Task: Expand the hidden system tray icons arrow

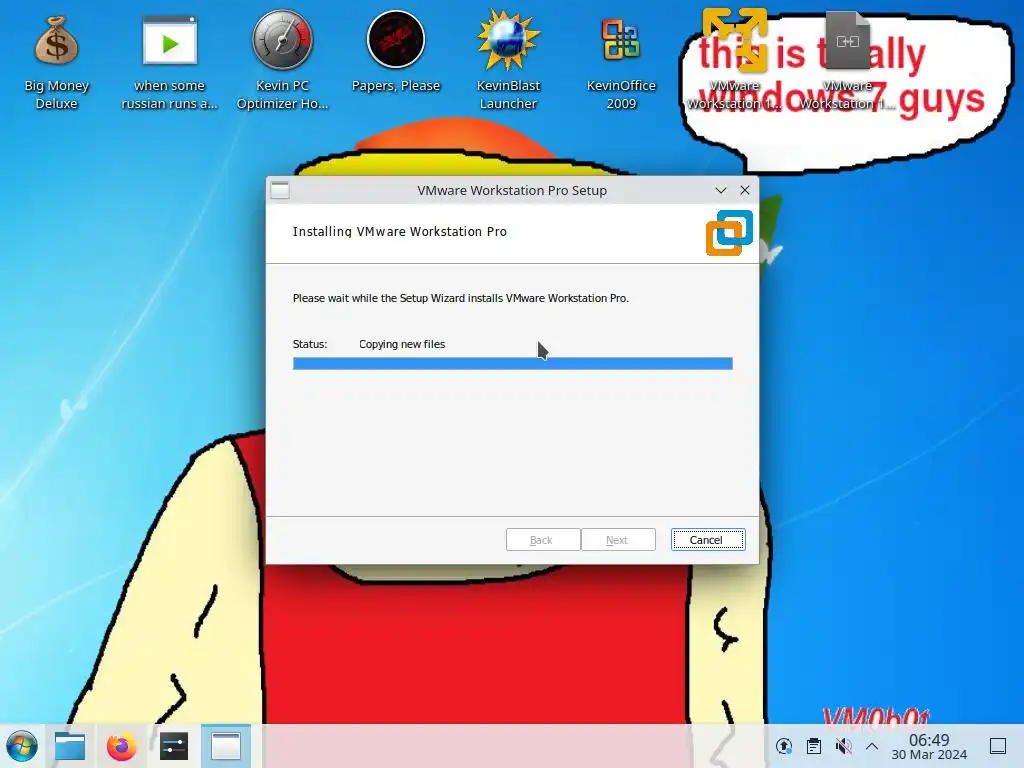Action: pos(872,746)
